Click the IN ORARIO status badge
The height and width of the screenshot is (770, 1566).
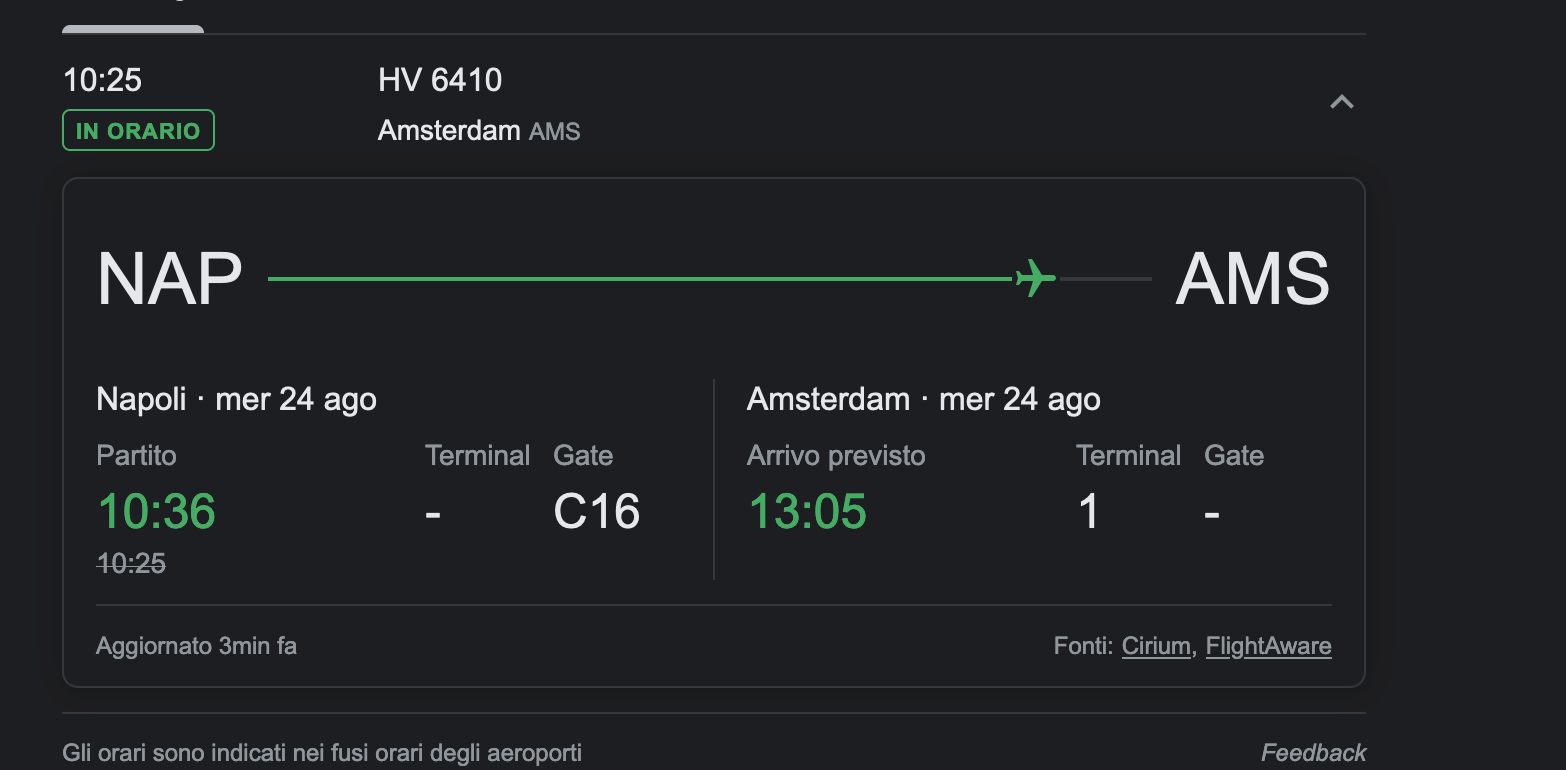[x=138, y=131]
